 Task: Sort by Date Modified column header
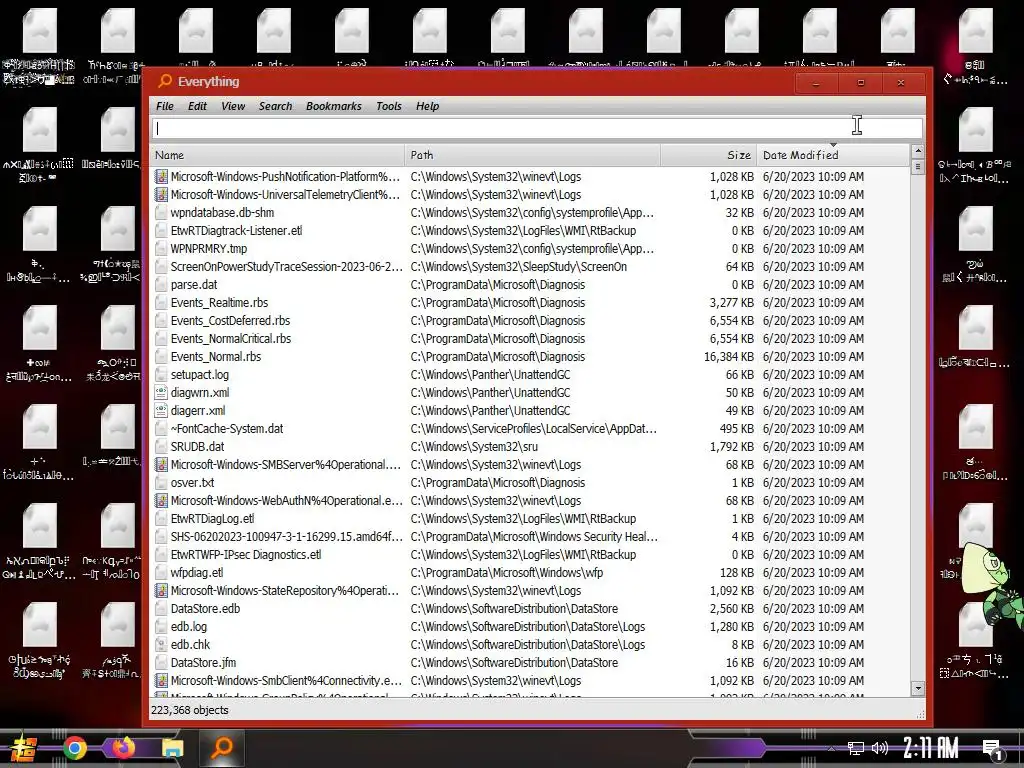click(833, 155)
